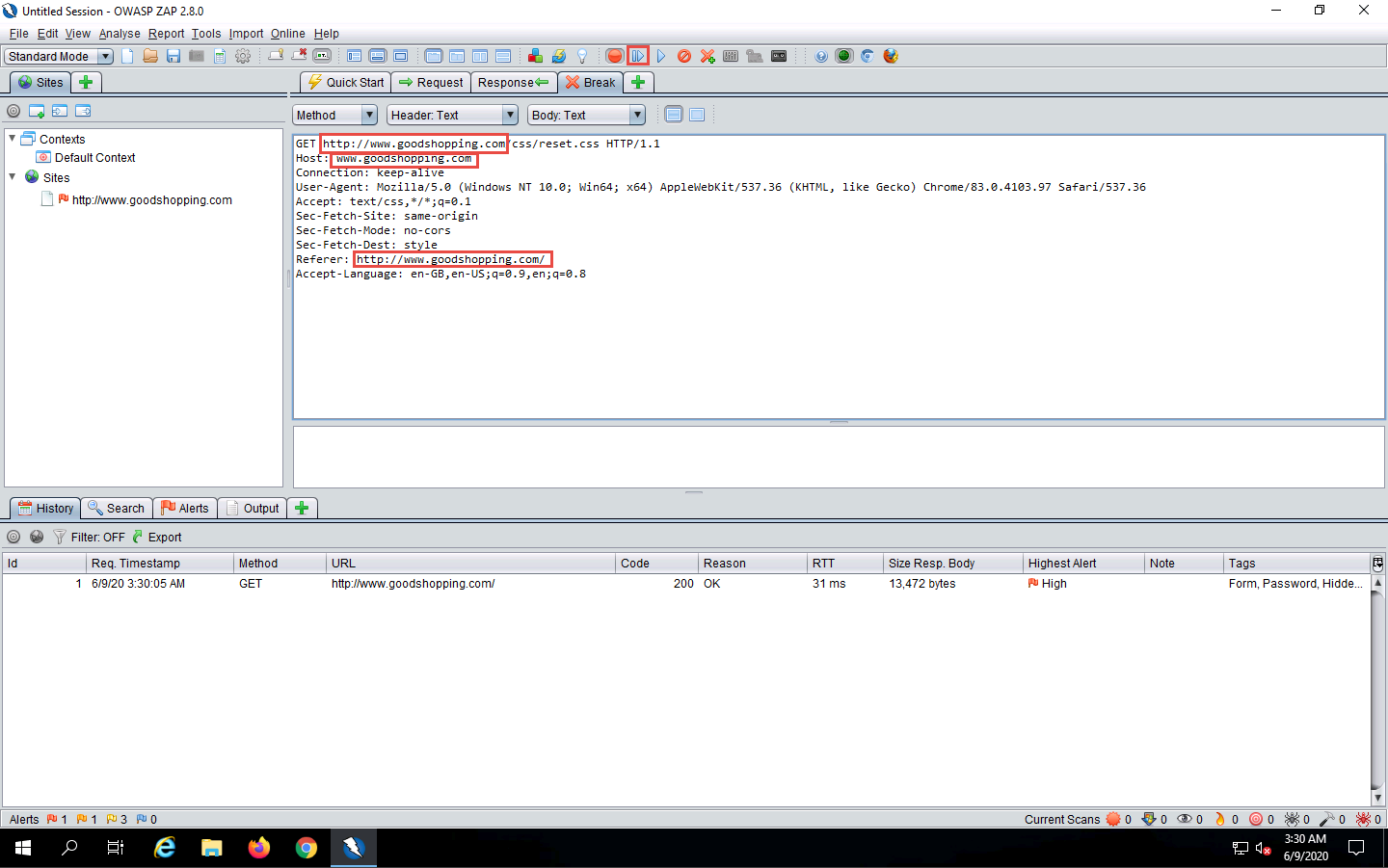Click Submit and continue play button
Viewport: 1388px width, 868px height.
661,56
